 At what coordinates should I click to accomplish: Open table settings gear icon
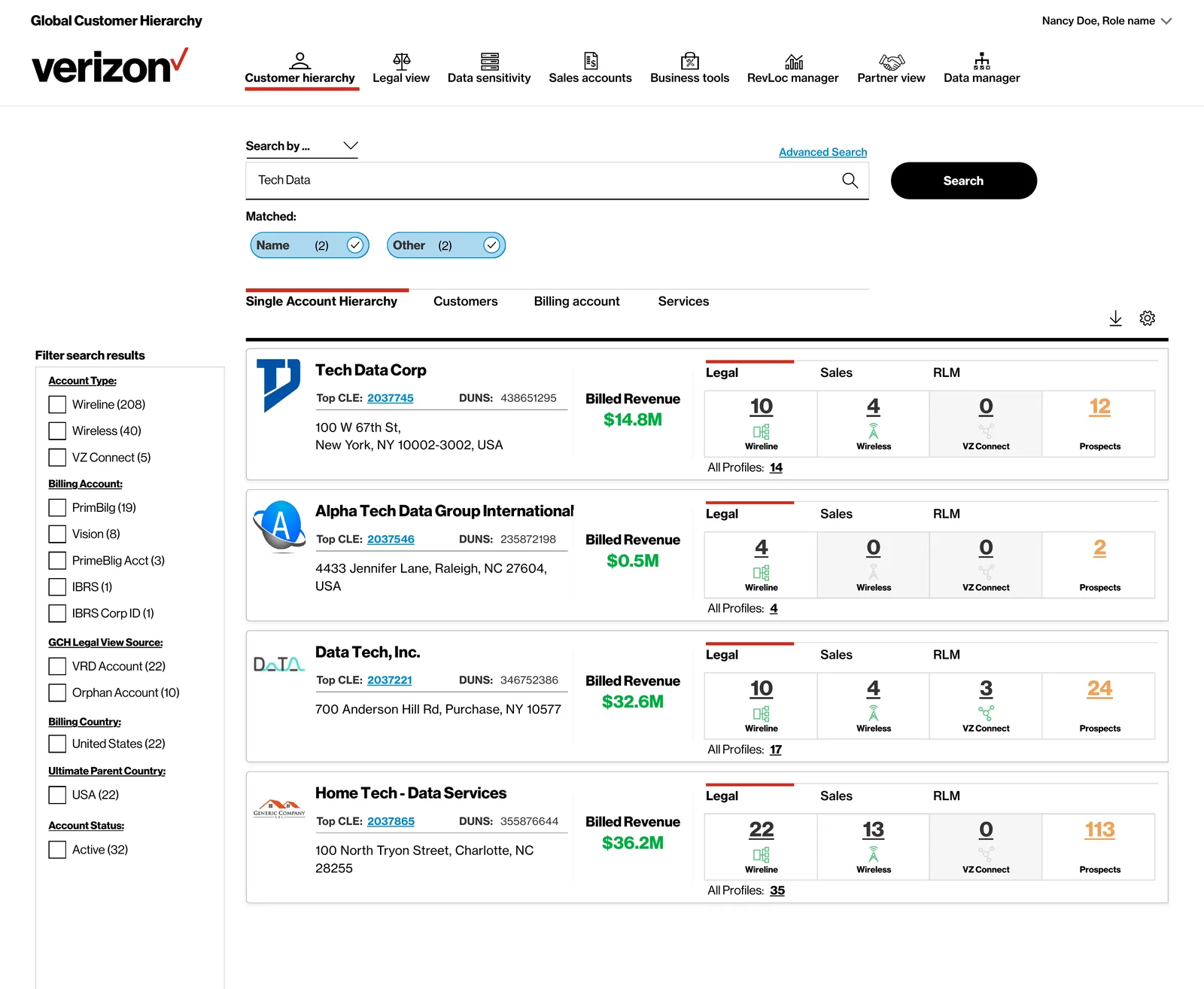click(1148, 318)
